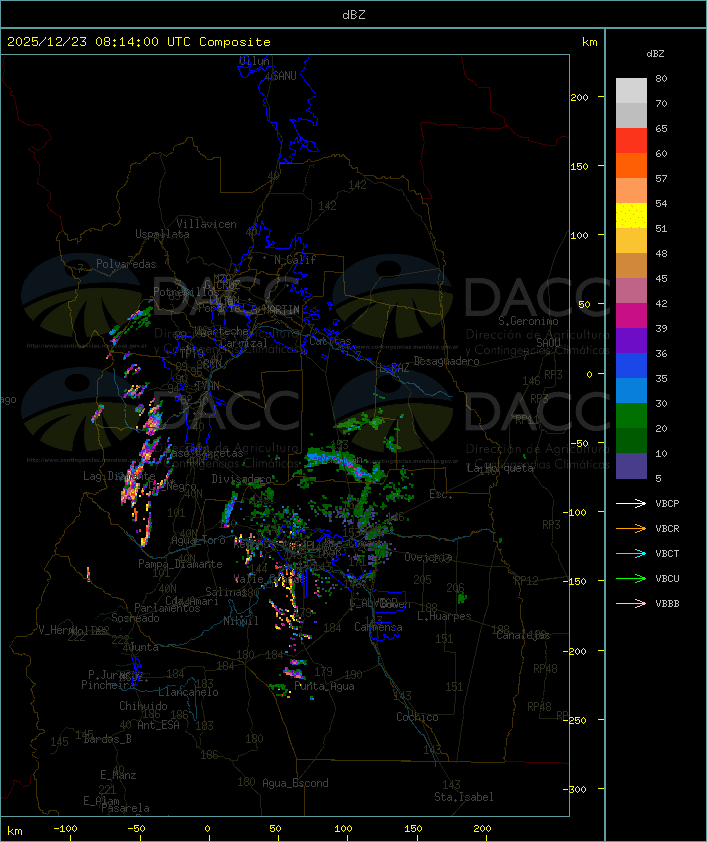
Task: Click the Agua_Escond map label
Action: point(295,783)
